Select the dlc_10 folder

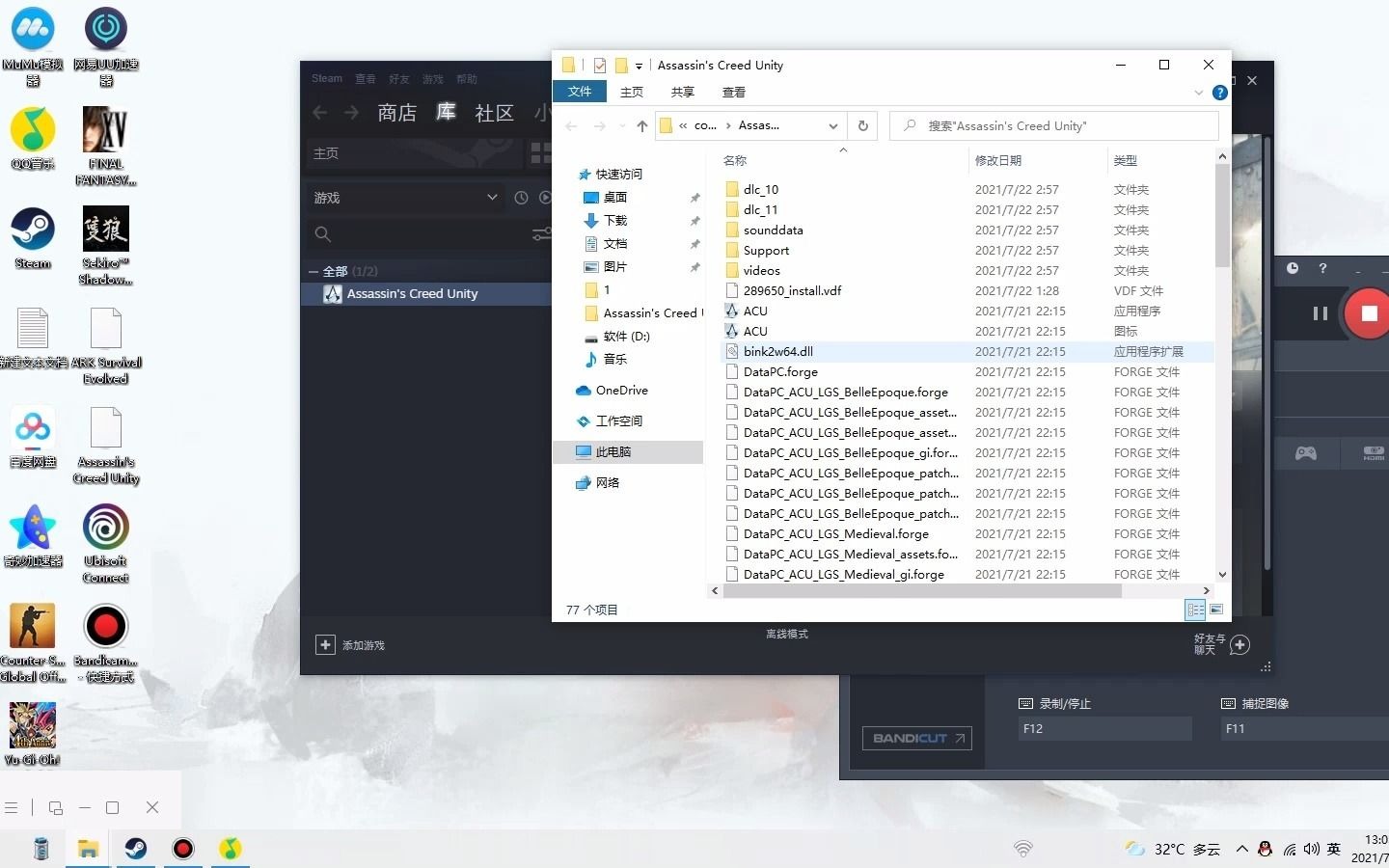click(x=761, y=190)
